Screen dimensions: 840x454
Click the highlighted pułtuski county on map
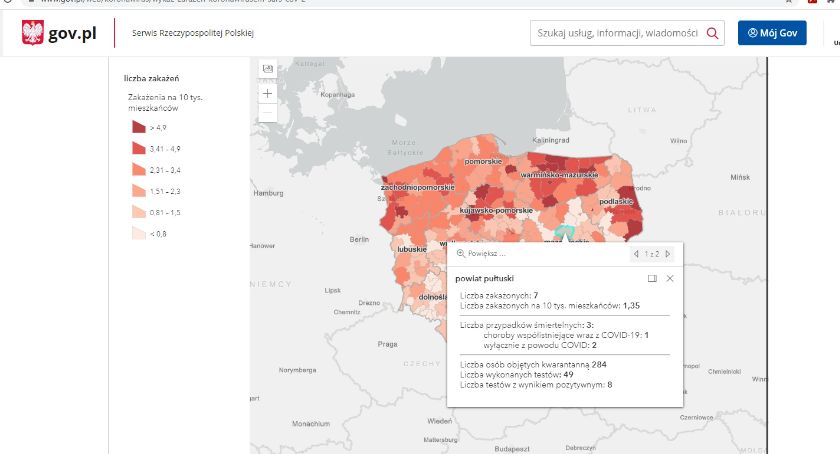click(564, 231)
